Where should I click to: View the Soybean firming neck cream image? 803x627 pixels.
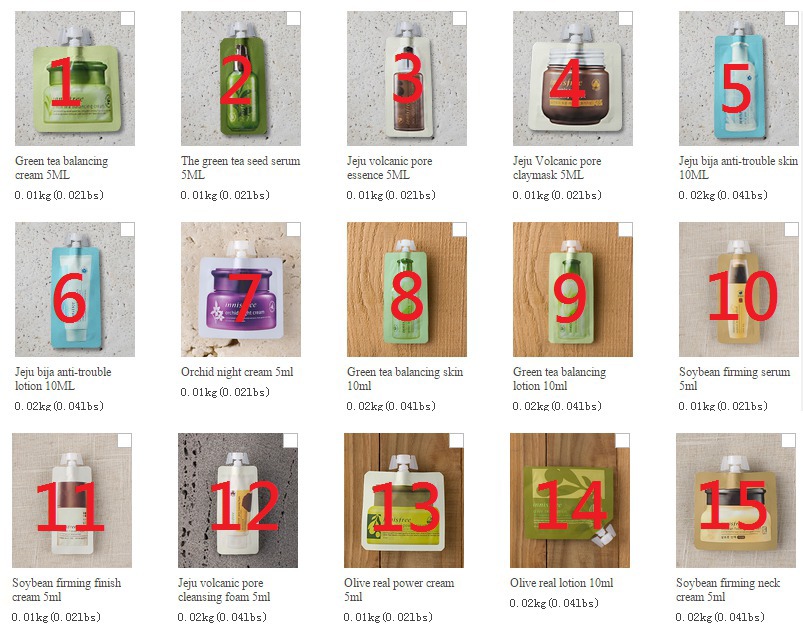(735, 500)
